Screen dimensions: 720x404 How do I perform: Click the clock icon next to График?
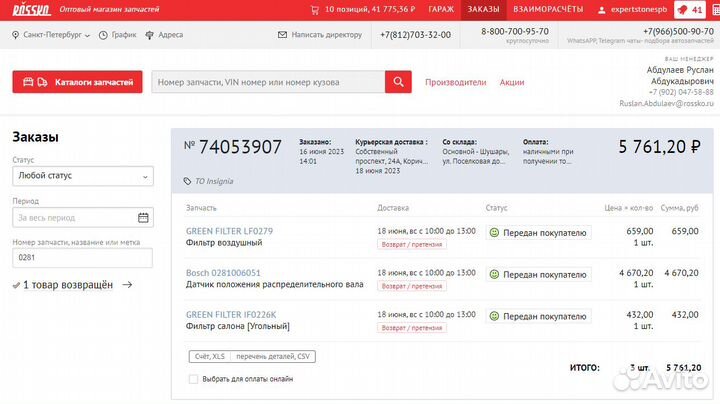[103, 35]
